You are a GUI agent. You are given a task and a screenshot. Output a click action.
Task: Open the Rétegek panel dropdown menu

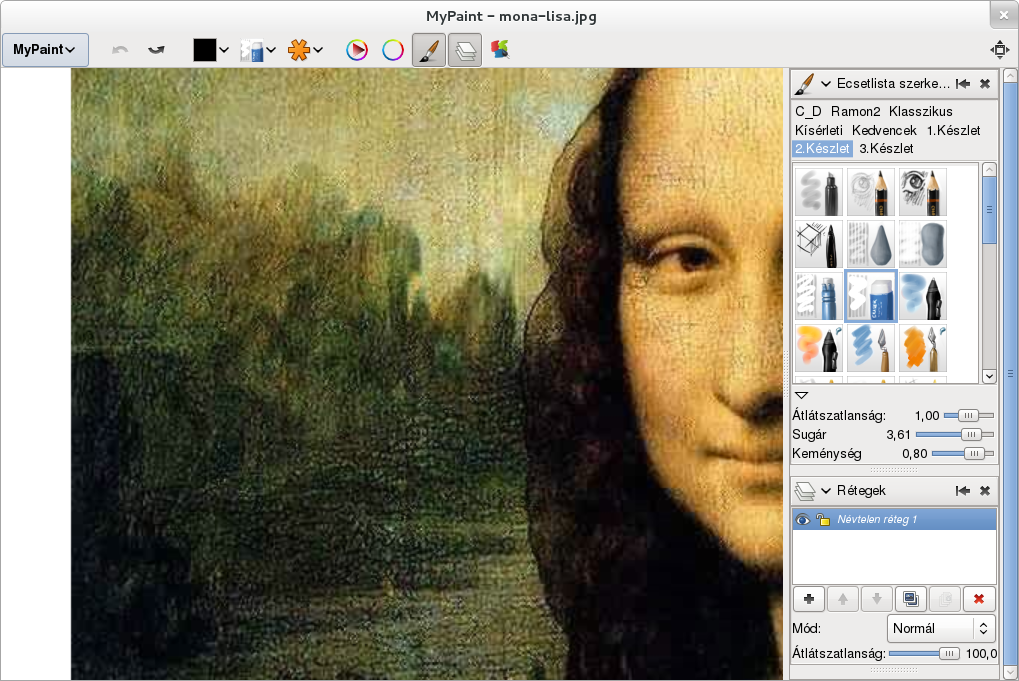point(826,491)
